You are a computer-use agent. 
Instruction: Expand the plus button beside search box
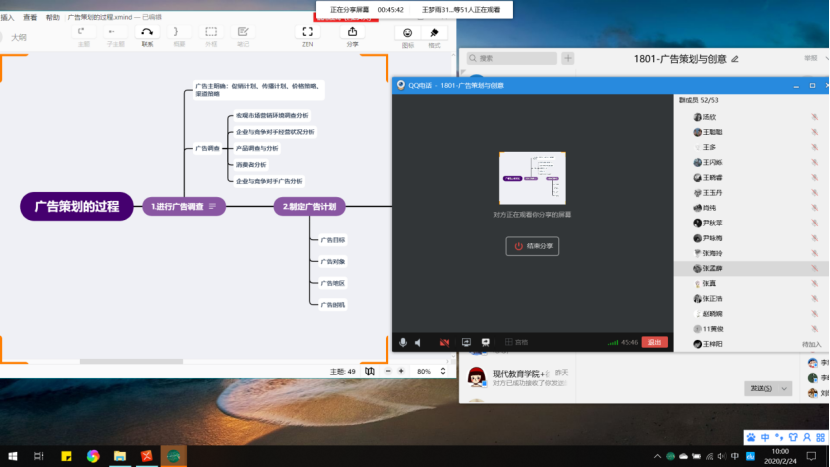pyautogui.click(x=568, y=59)
